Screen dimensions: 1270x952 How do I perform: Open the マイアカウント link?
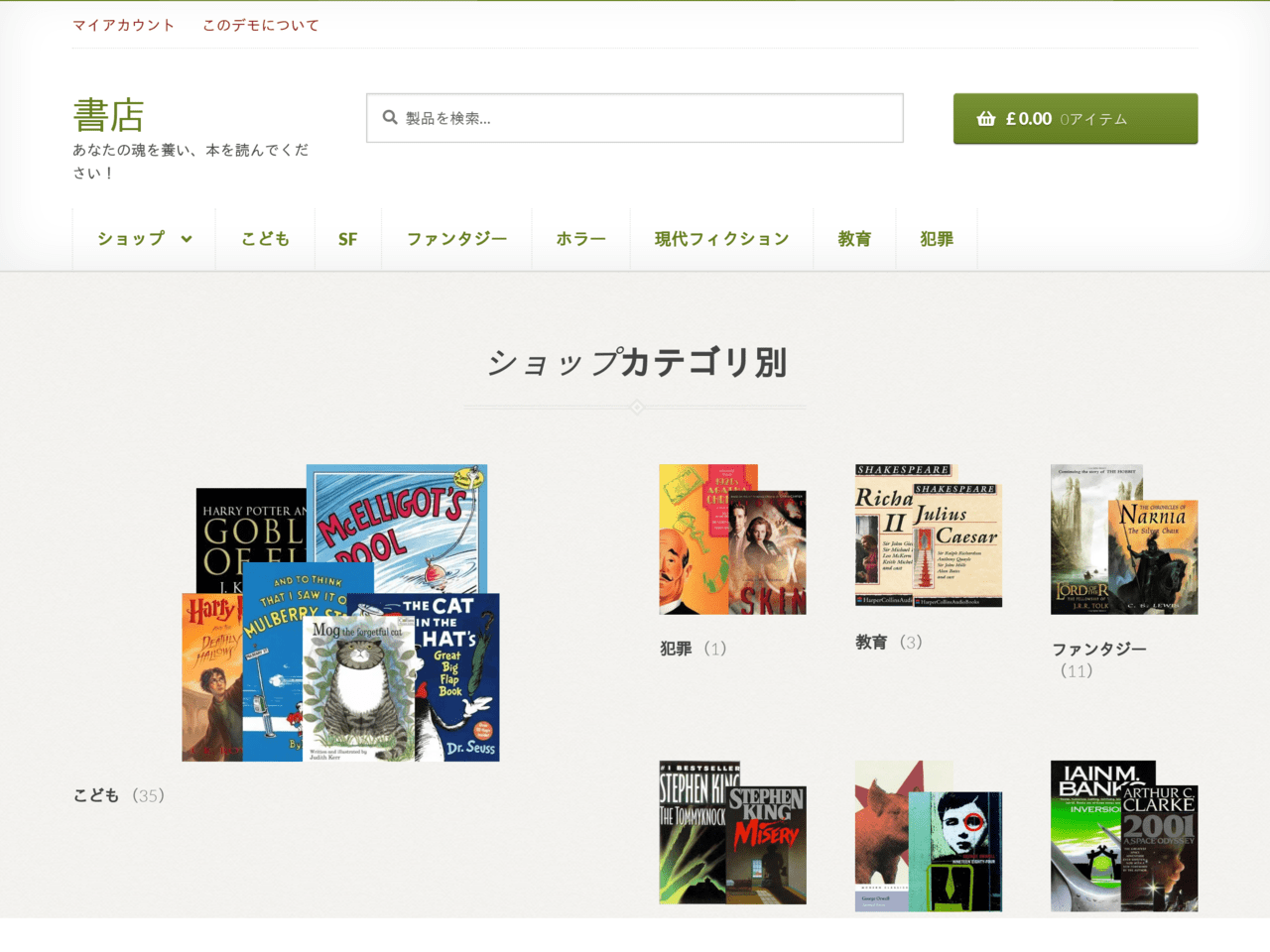(x=123, y=25)
